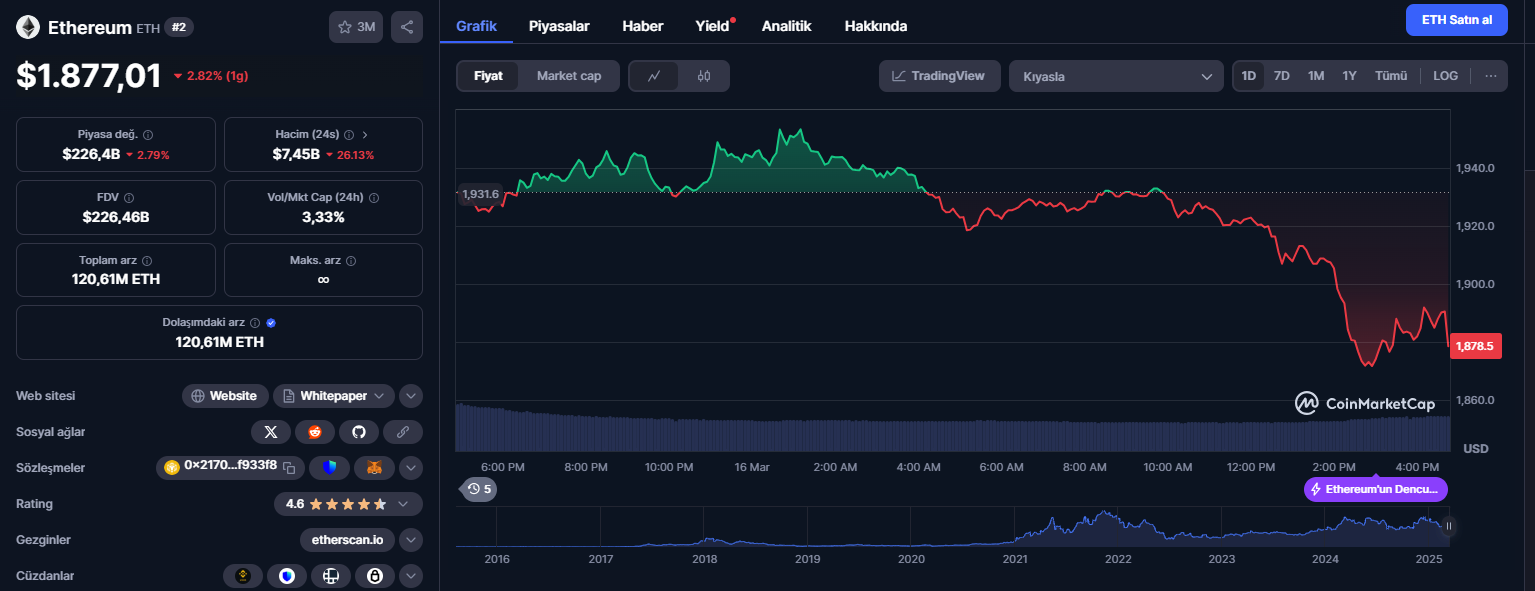Add contract to MetaMask via fox icon
Viewport: 1535px width, 591px height.
point(374,467)
